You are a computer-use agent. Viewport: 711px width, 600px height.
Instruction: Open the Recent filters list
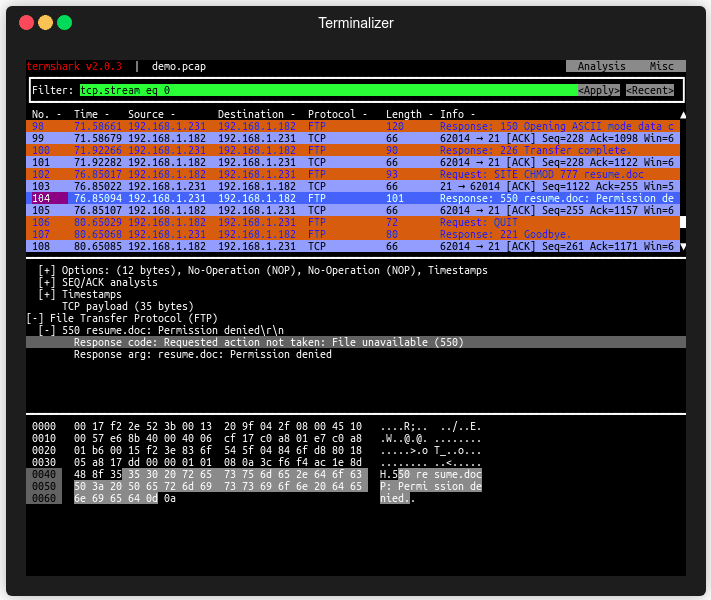pyautogui.click(x=650, y=90)
